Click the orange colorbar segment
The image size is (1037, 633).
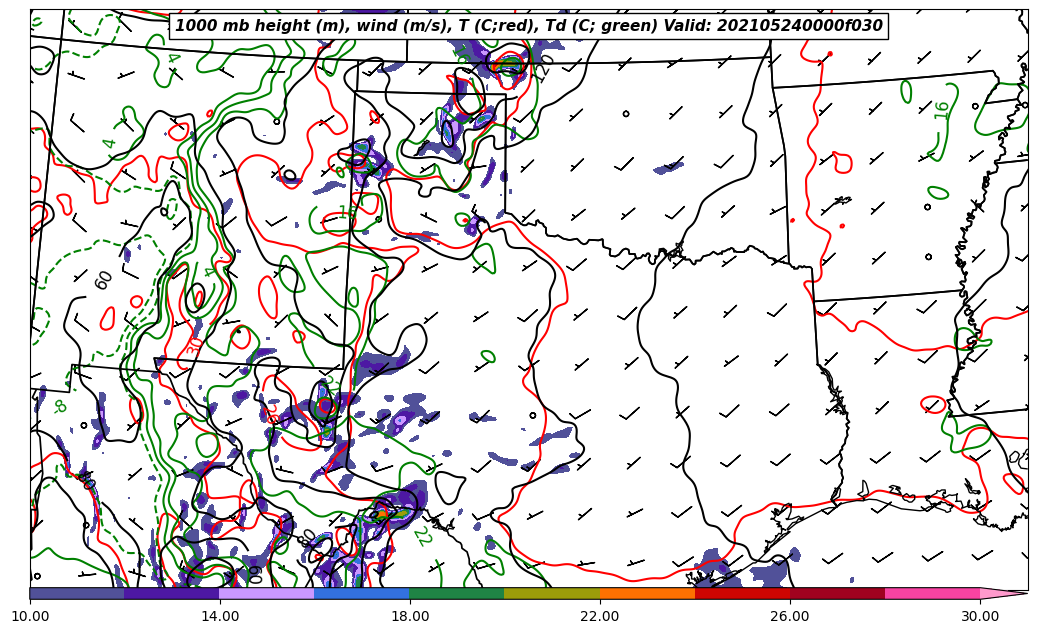[x=647, y=593]
